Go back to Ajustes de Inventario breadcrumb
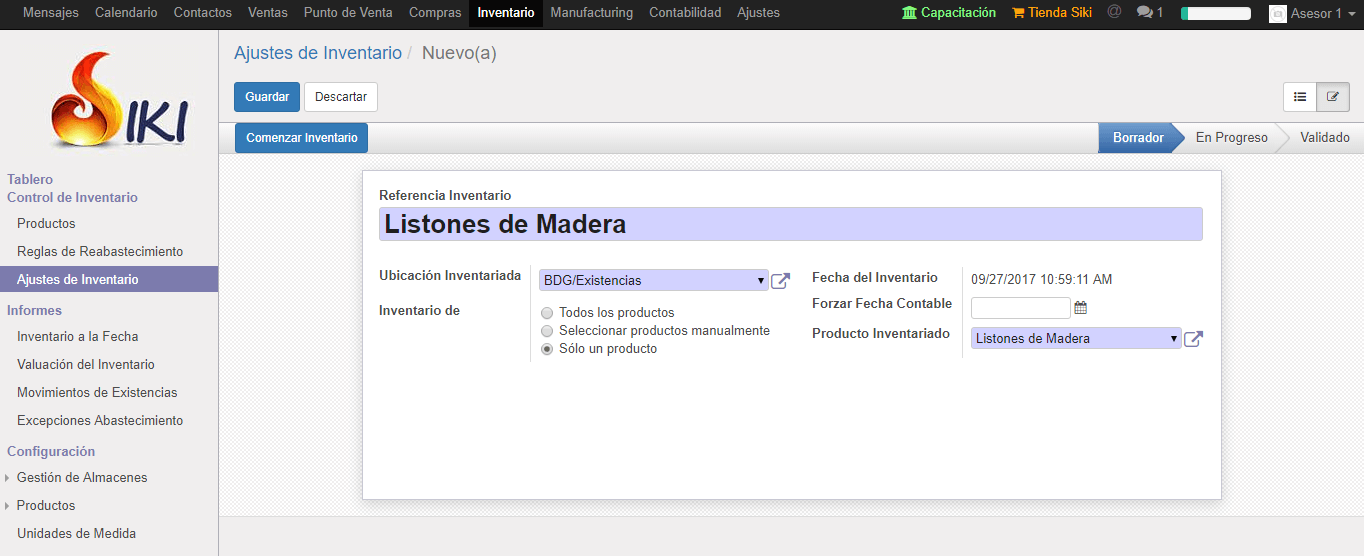The width and height of the screenshot is (1364, 556). (x=318, y=53)
